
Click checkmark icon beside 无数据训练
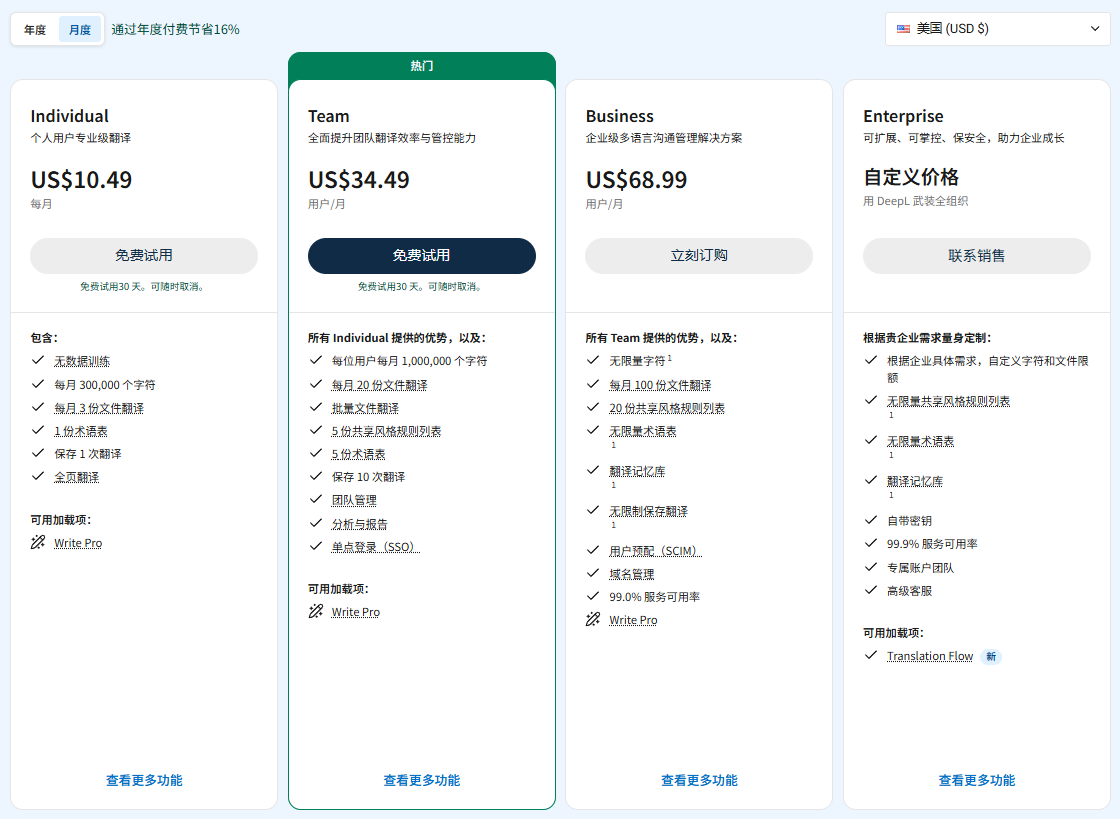tap(38, 361)
